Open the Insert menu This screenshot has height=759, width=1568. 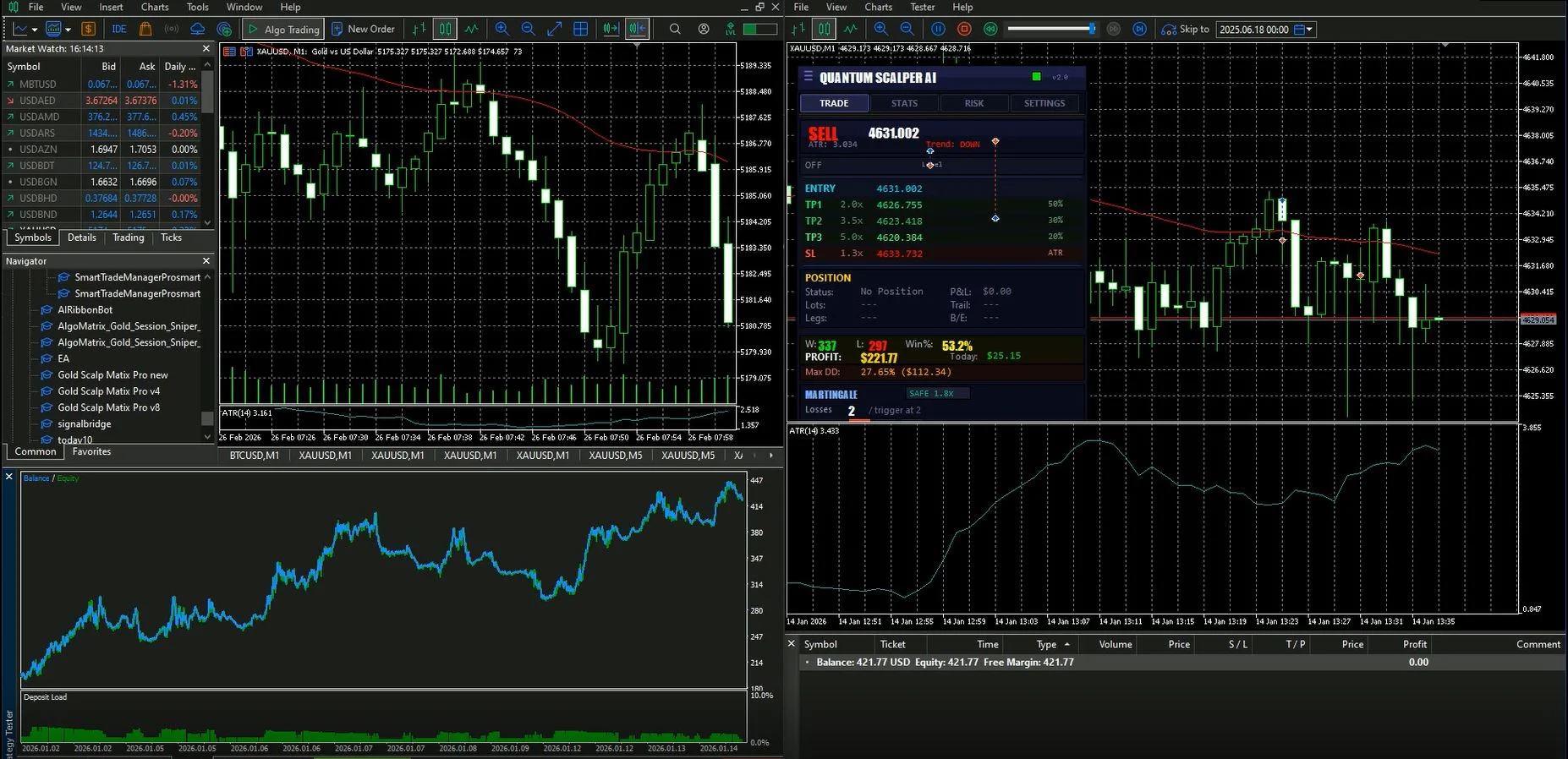111,7
